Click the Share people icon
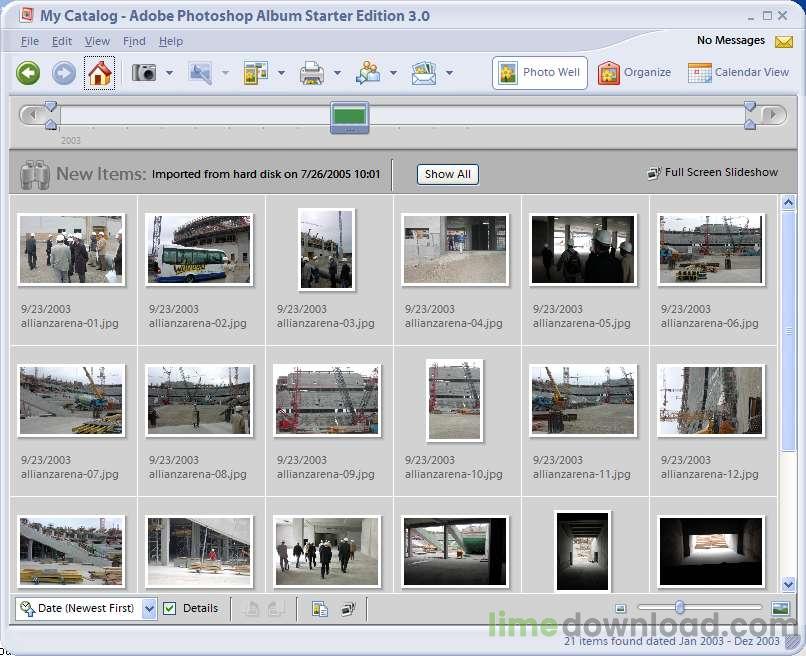The width and height of the screenshot is (806, 656). pos(368,73)
